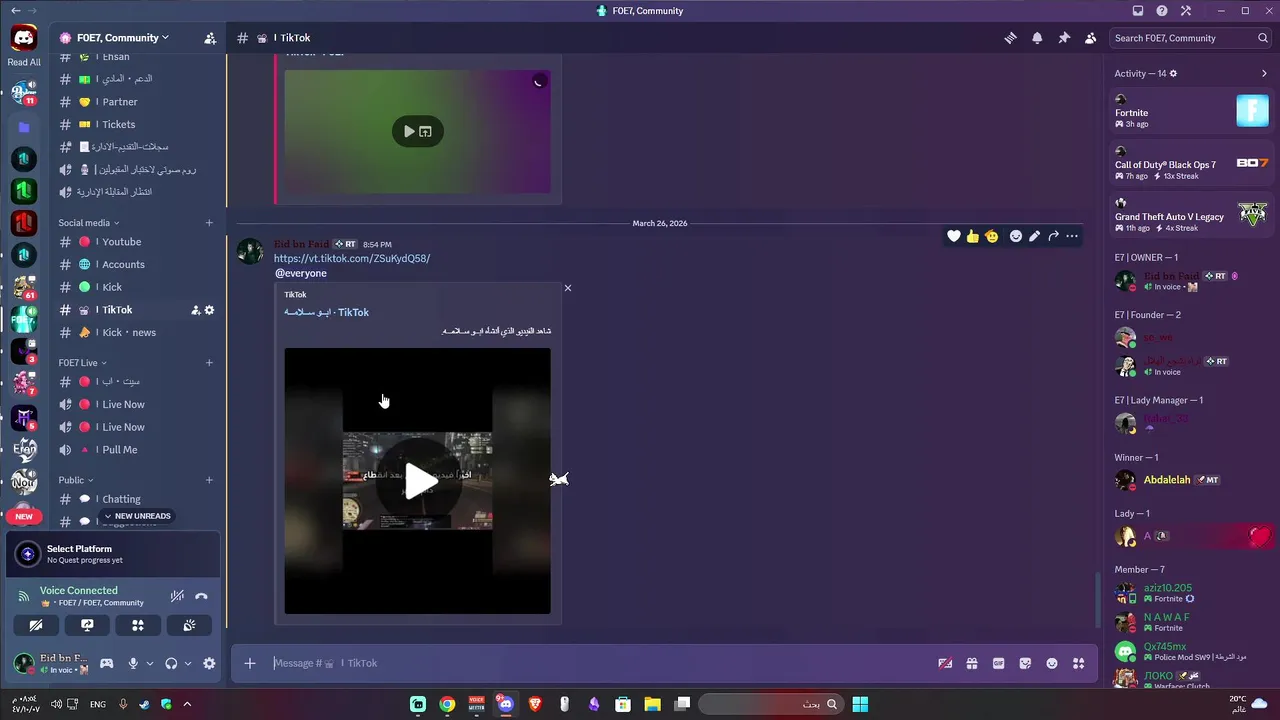
Task: Edit TikTok channel settings gear
Action: [x=209, y=310]
